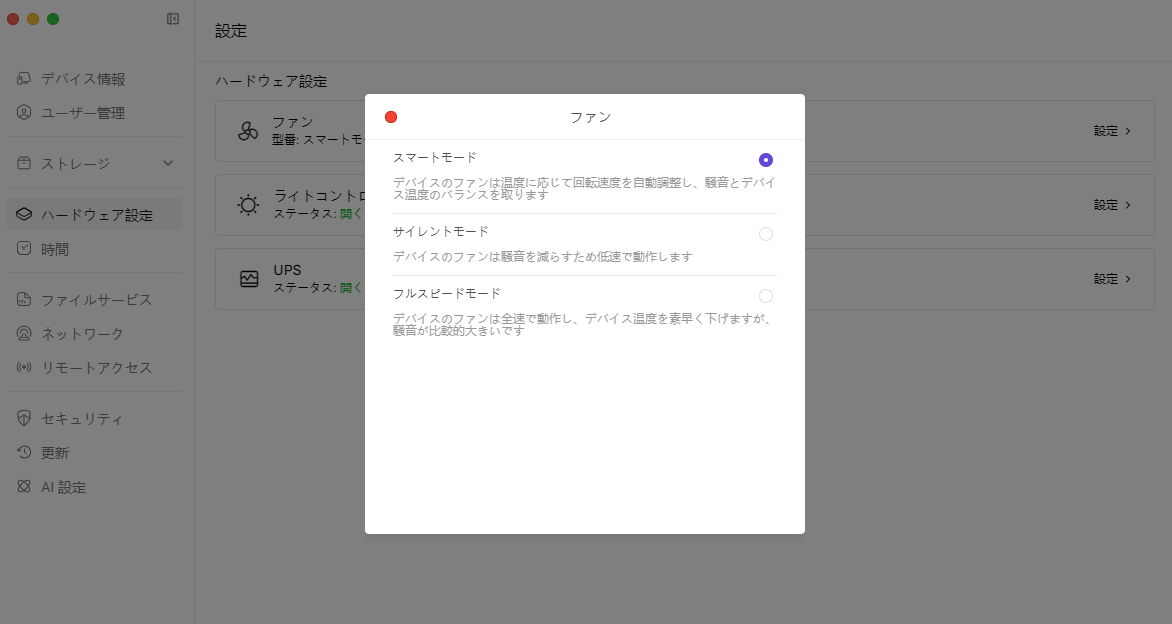Image resolution: width=1172 pixels, height=624 pixels.
Task: Open the ファイルサービス menu item
Action: click(96, 299)
